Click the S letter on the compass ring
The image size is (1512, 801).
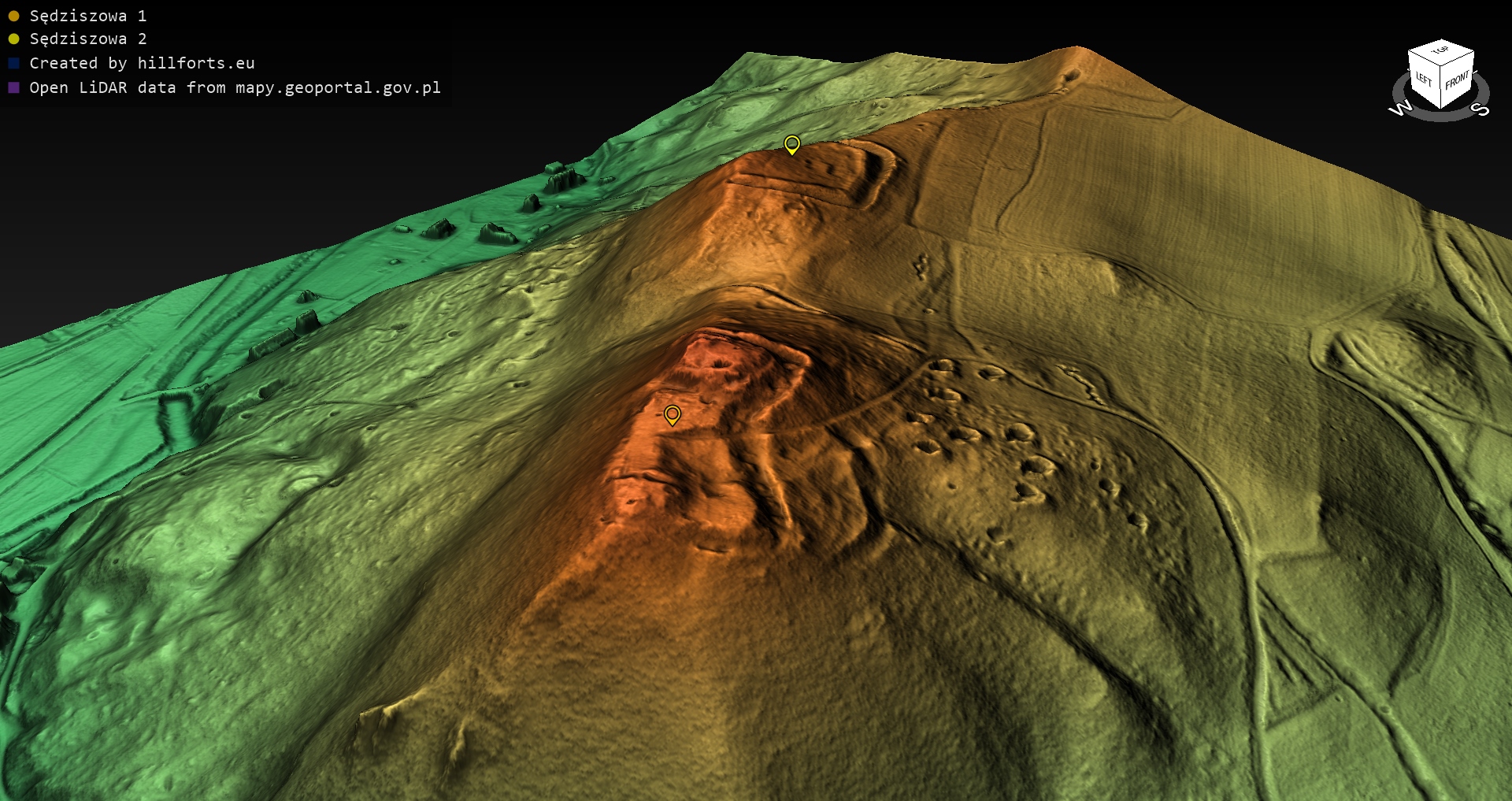pos(1480,109)
